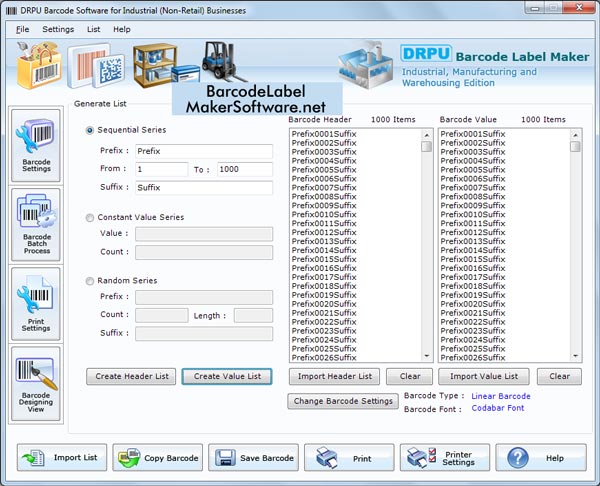Click the Codabar Font link
The width and height of the screenshot is (600, 486).
pyautogui.click(x=497, y=408)
